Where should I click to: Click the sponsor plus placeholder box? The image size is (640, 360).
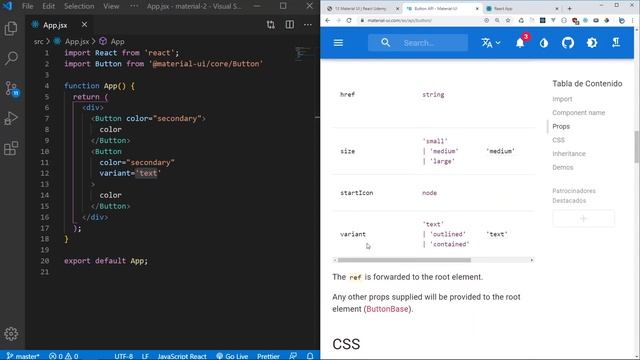click(x=583, y=219)
